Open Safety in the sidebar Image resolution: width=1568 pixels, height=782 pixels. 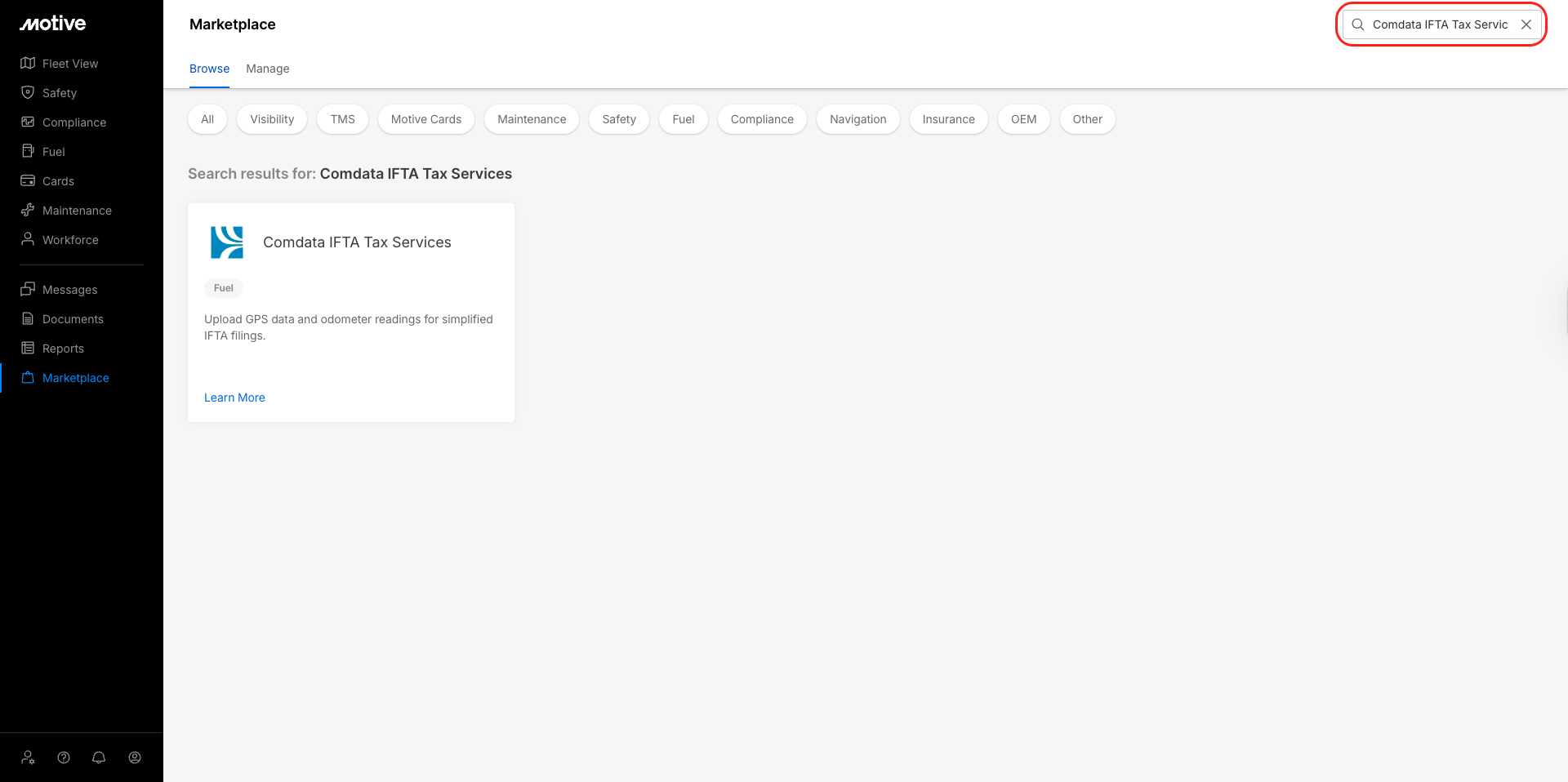pyautogui.click(x=60, y=93)
